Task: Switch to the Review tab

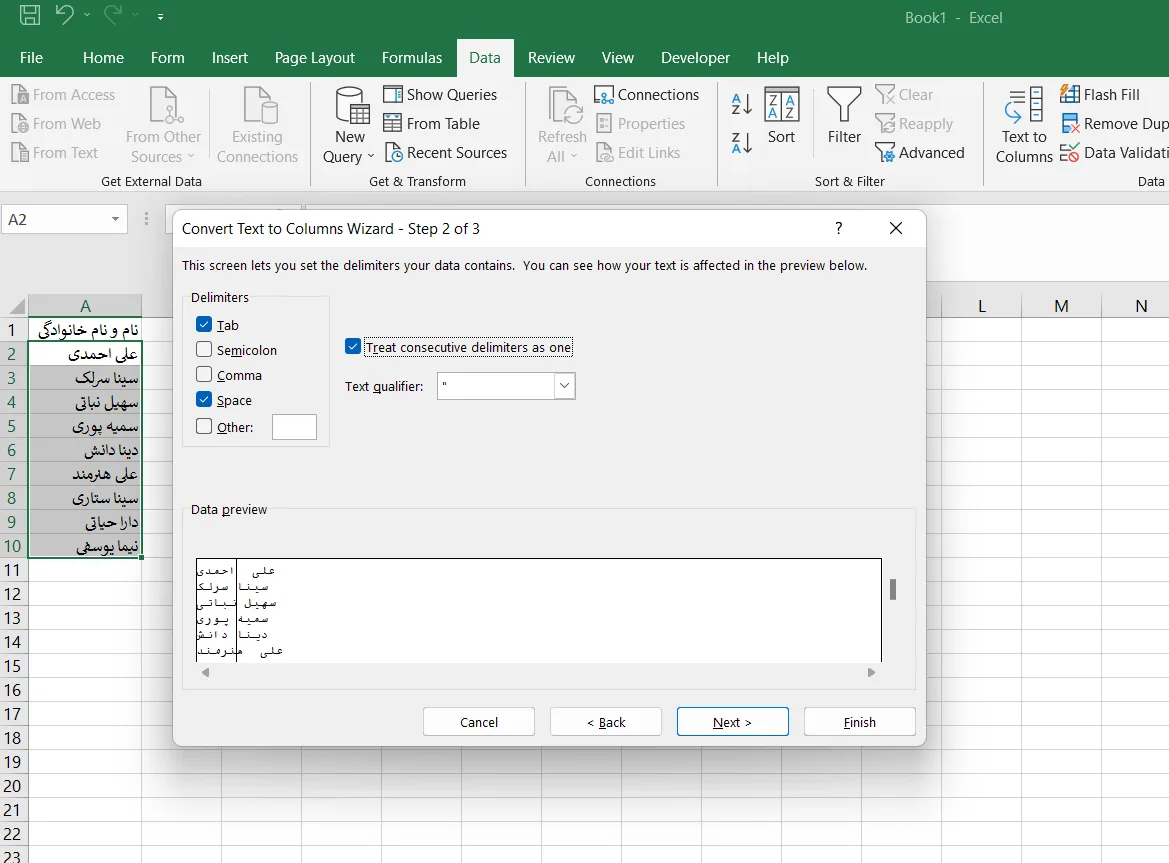Action: click(x=551, y=57)
